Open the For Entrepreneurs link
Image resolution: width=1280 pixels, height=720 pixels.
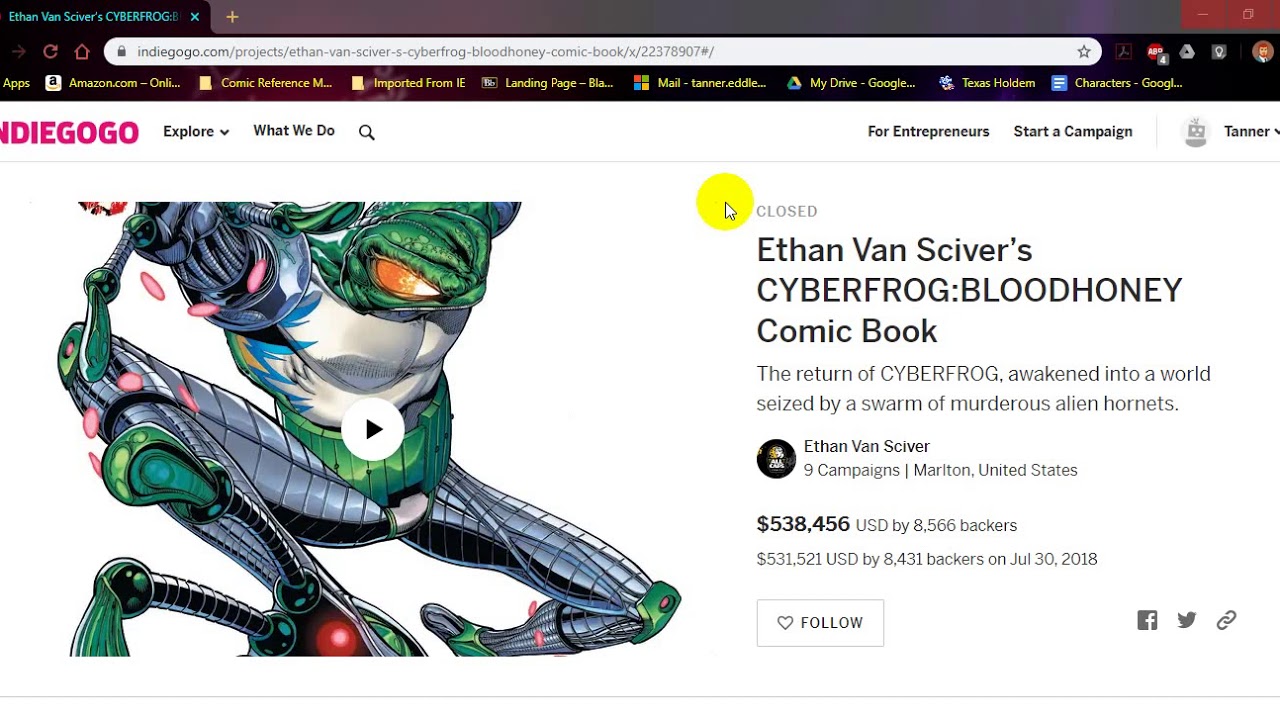coord(928,131)
